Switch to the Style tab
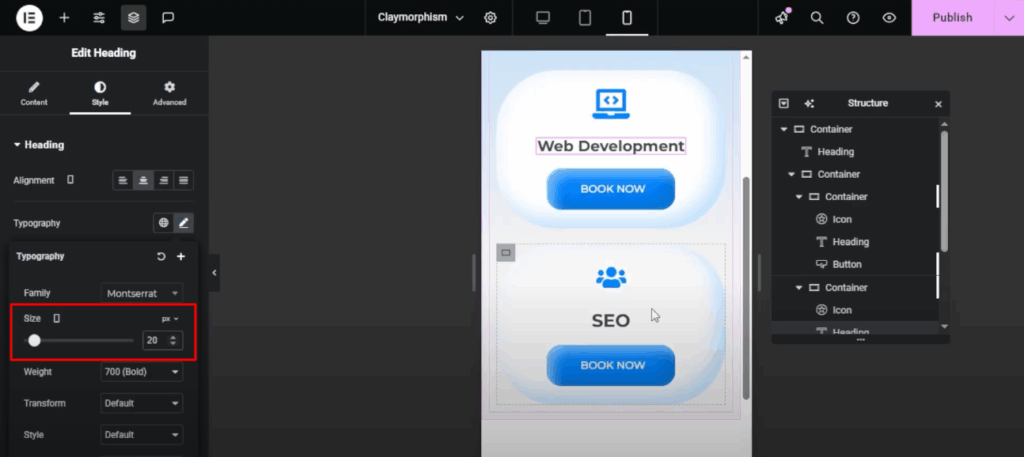Viewport: 1024px width, 457px height. [100, 94]
